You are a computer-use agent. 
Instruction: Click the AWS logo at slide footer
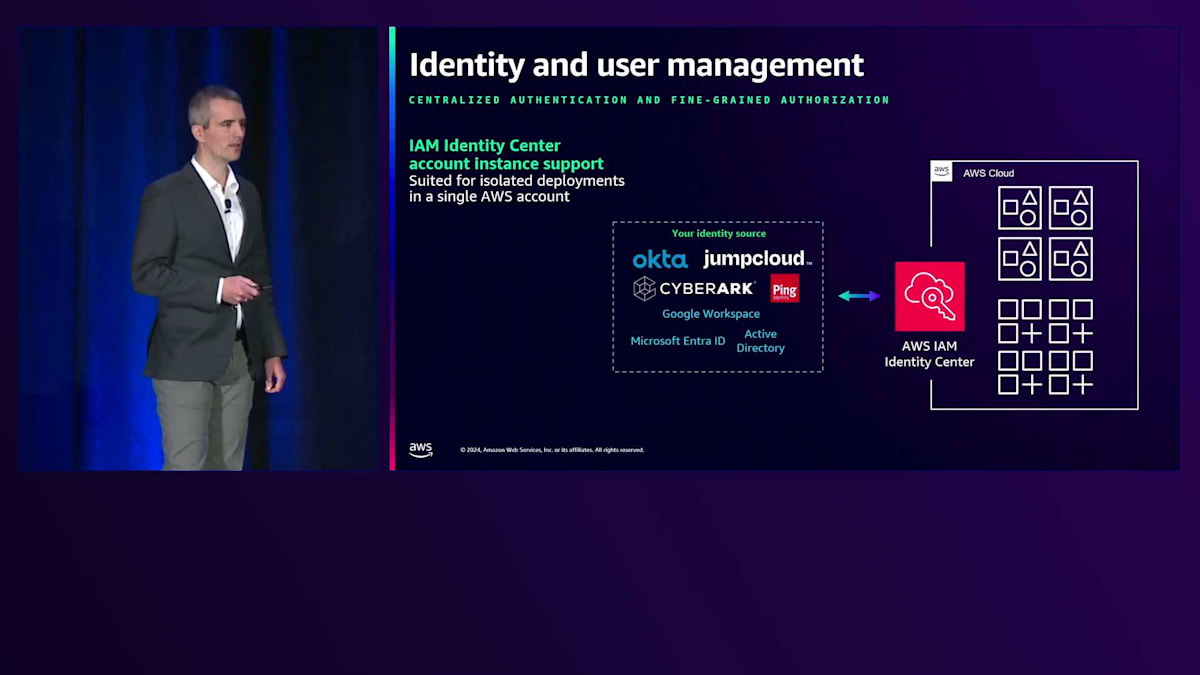click(x=421, y=450)
